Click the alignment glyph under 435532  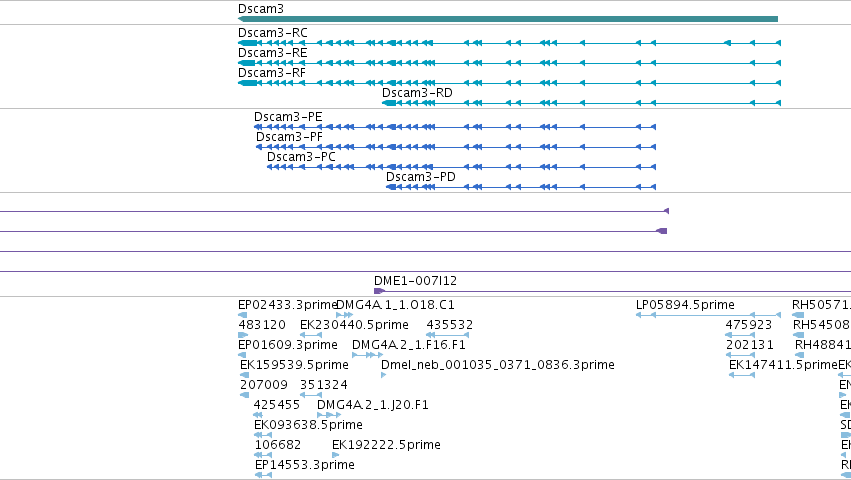[x=447, y=335]
